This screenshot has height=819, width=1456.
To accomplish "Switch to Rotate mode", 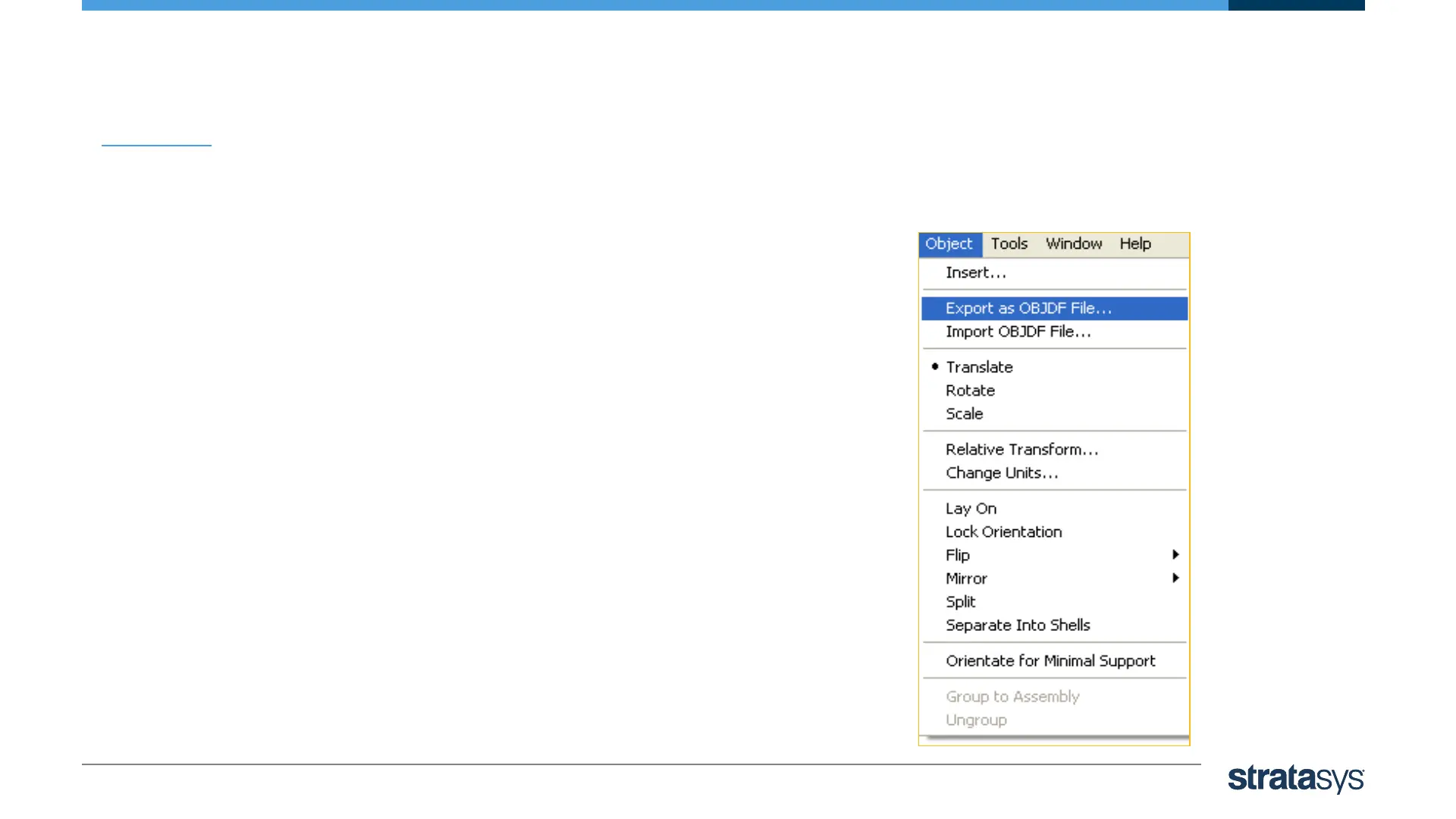I will pos(970,391).
